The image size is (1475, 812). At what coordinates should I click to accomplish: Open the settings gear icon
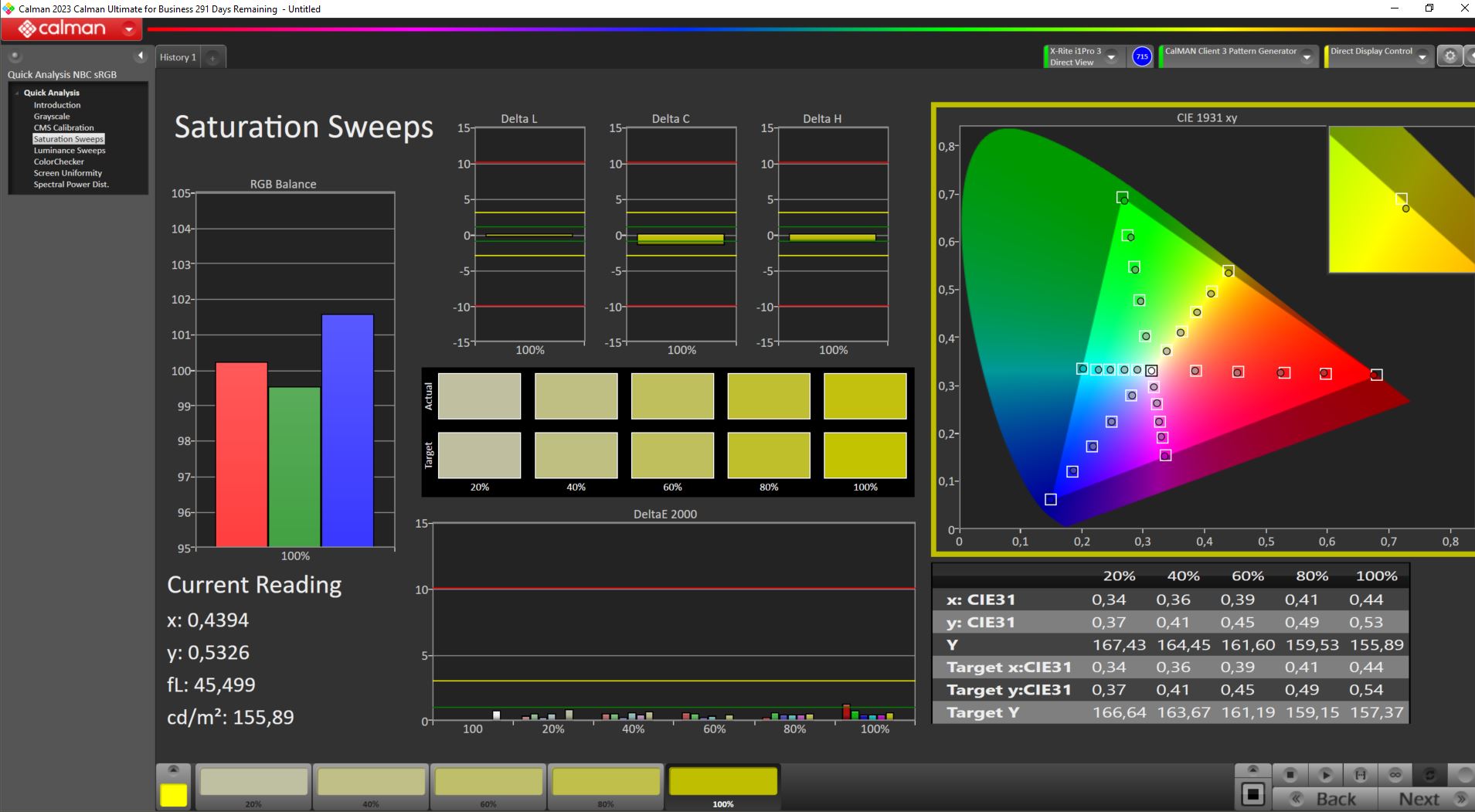pos(1450,56)
